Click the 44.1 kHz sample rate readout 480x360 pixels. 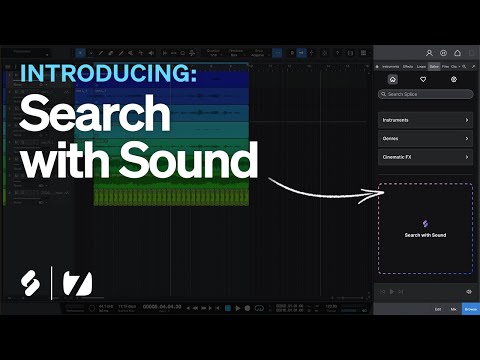pyautogui.click(x=106, y=306)
